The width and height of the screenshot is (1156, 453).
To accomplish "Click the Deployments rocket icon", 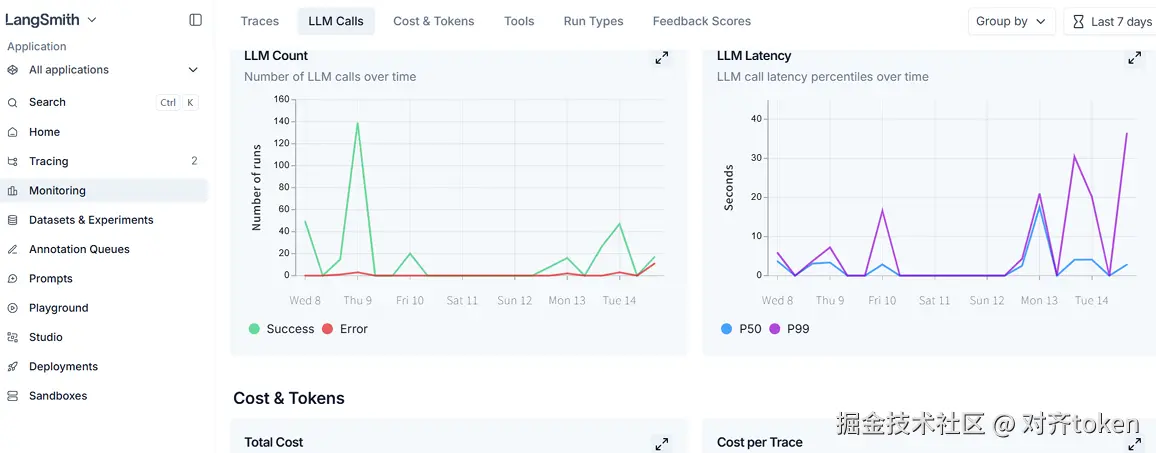I will 13,367.
